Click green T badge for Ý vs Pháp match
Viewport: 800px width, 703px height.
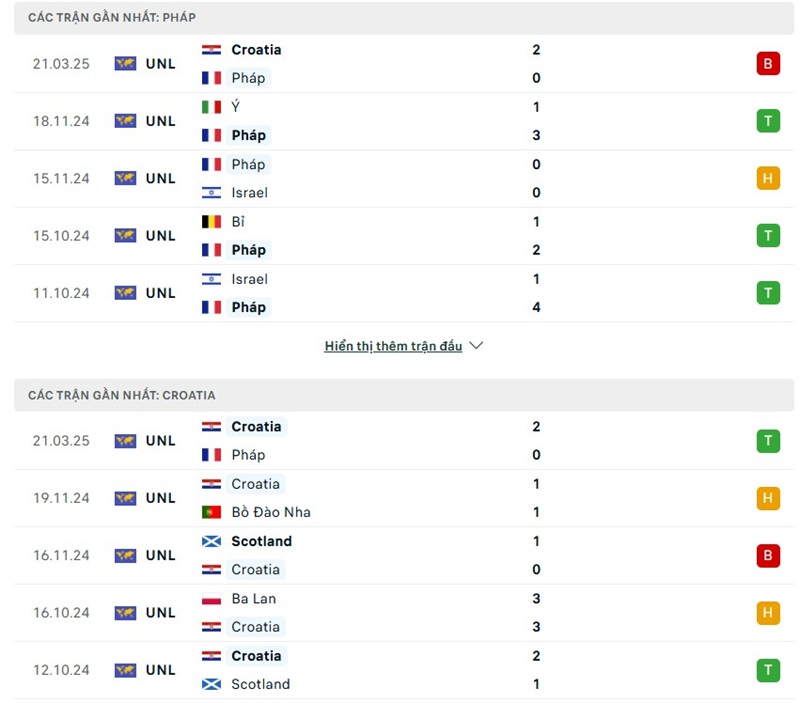(767, 121)
